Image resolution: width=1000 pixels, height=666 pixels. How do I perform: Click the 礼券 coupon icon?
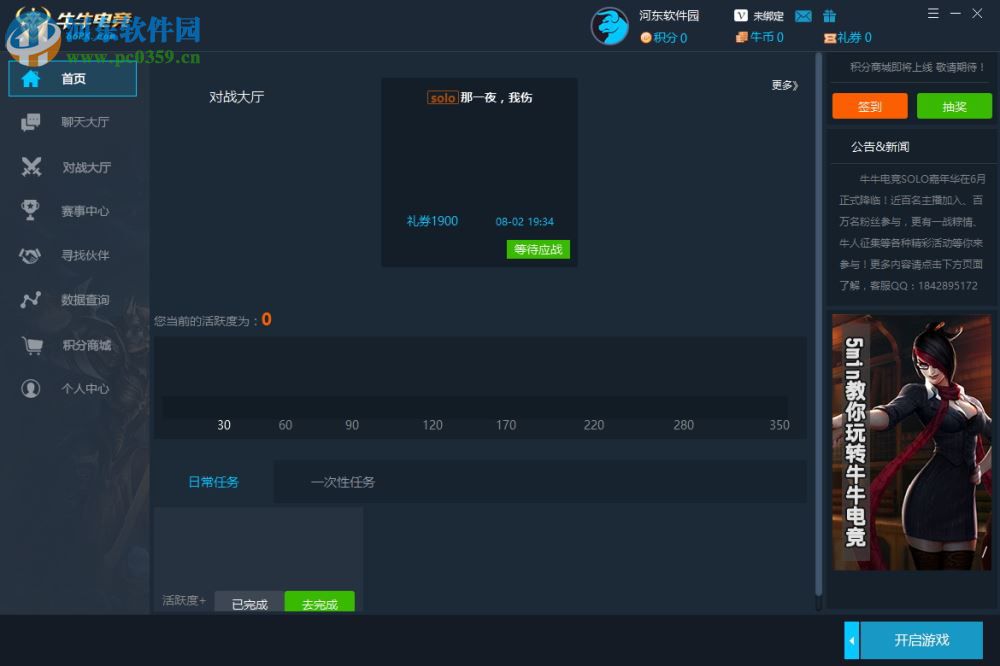(x=830, y=38)
